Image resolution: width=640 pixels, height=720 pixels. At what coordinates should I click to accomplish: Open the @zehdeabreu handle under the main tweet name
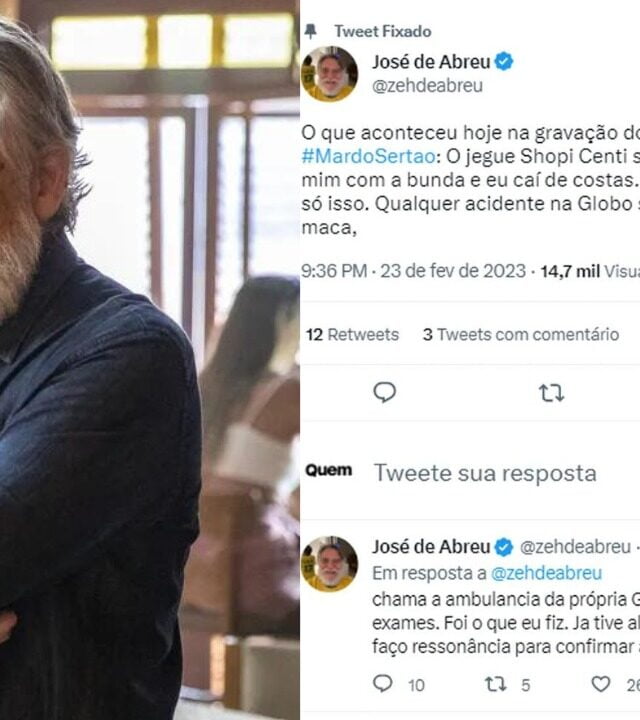point(427,86)
